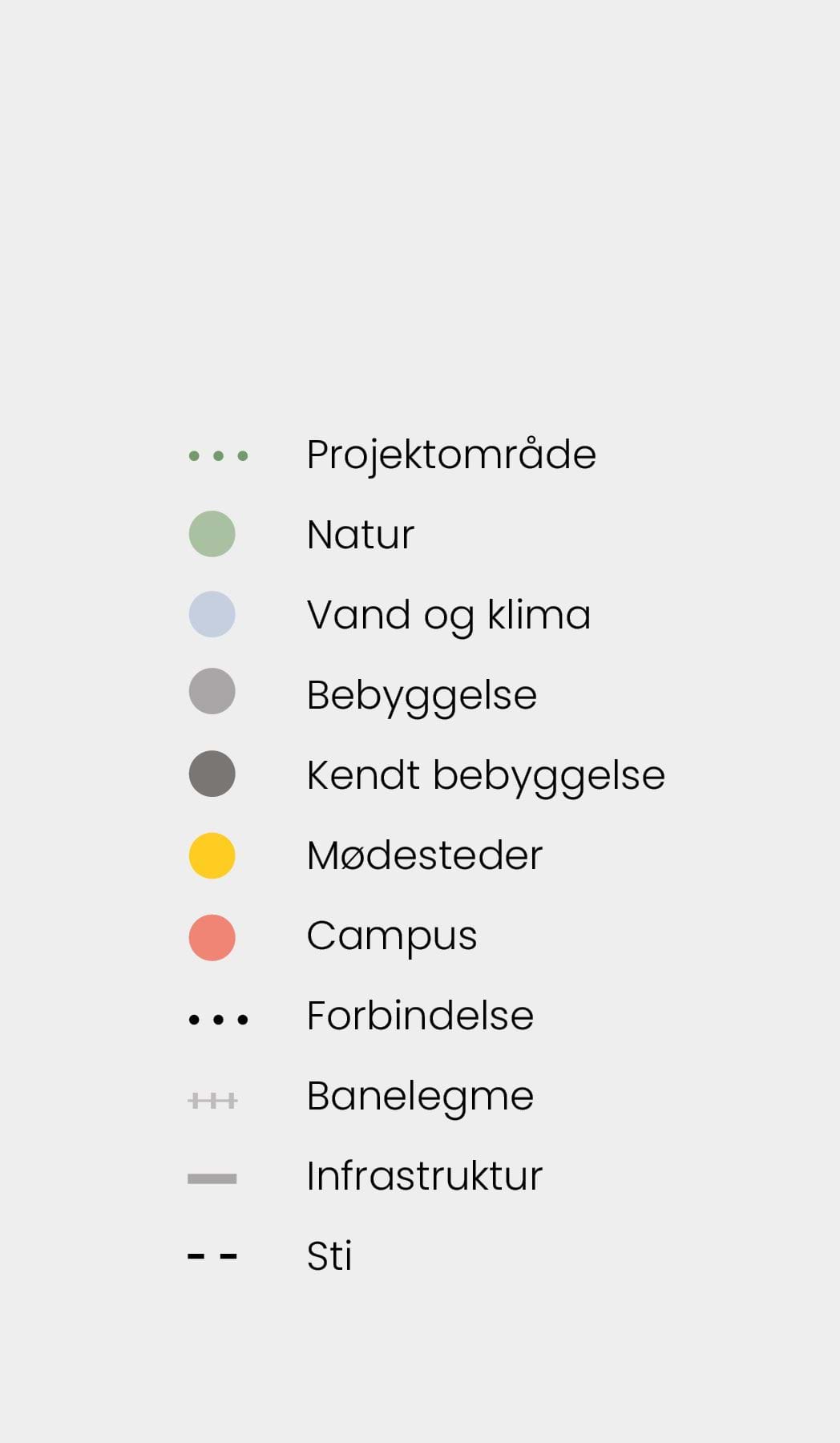Select the light blue Vand og klima circle
This screenshot has height=1443, width=840.
212,614
